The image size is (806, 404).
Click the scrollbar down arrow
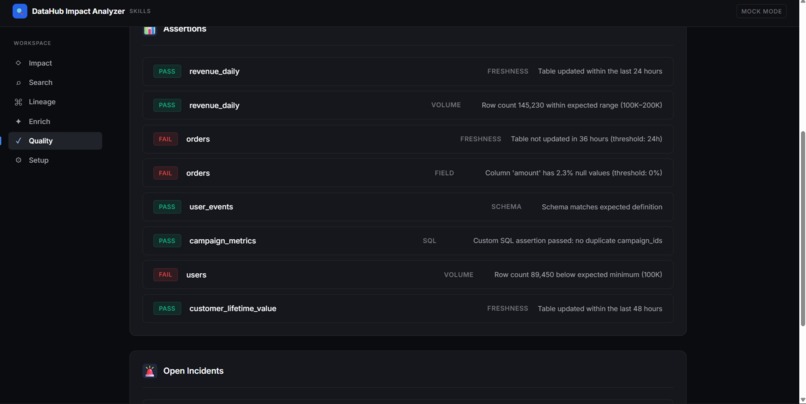(x=802, y=400)
